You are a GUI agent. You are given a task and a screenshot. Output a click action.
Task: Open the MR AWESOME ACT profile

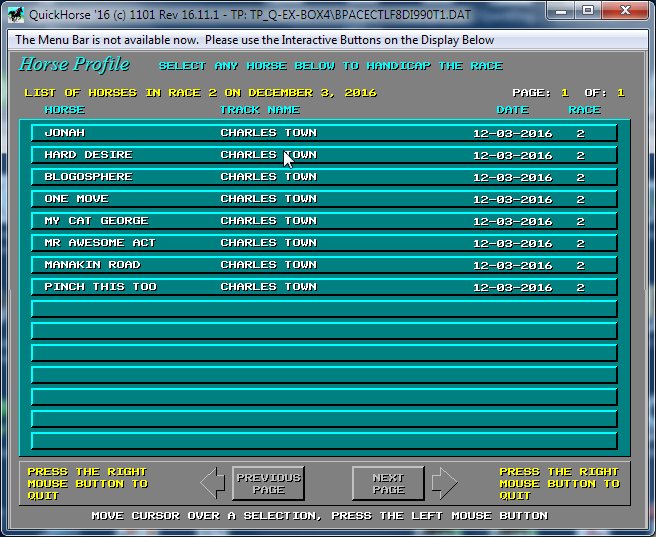point(324,243)
